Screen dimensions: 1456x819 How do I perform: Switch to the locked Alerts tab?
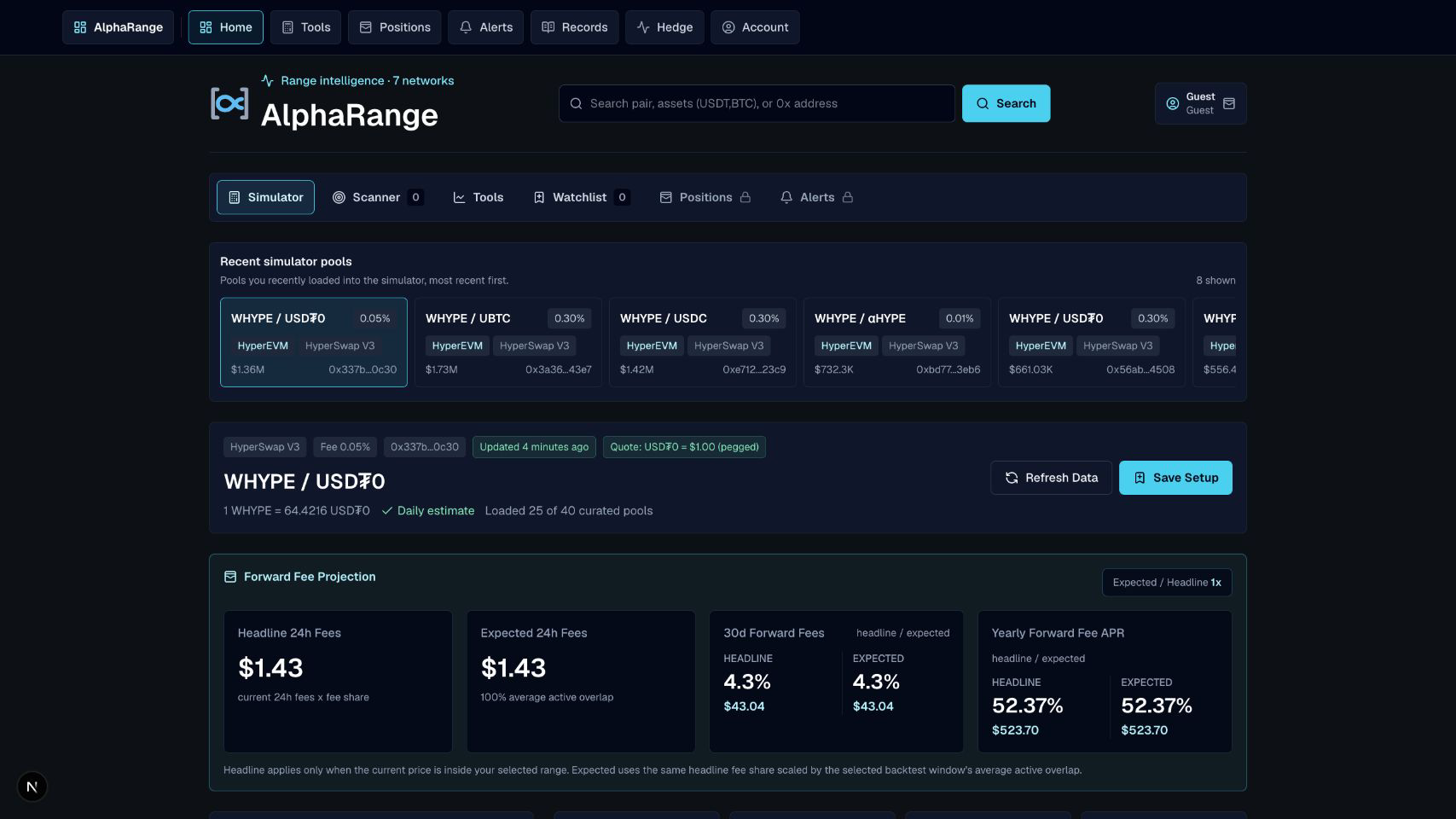coord(817,197)
